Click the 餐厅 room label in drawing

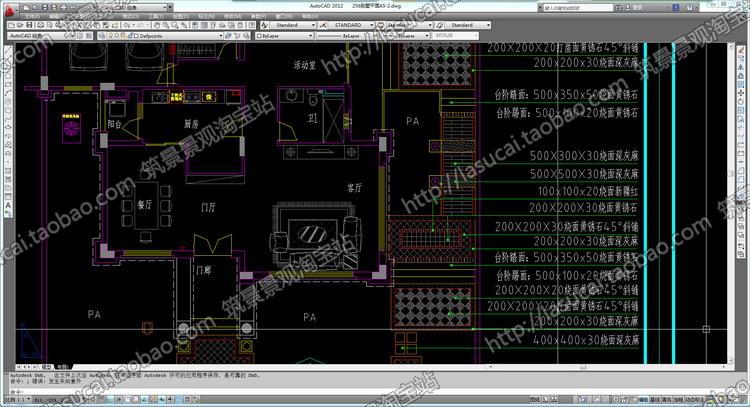coord(145,205)
